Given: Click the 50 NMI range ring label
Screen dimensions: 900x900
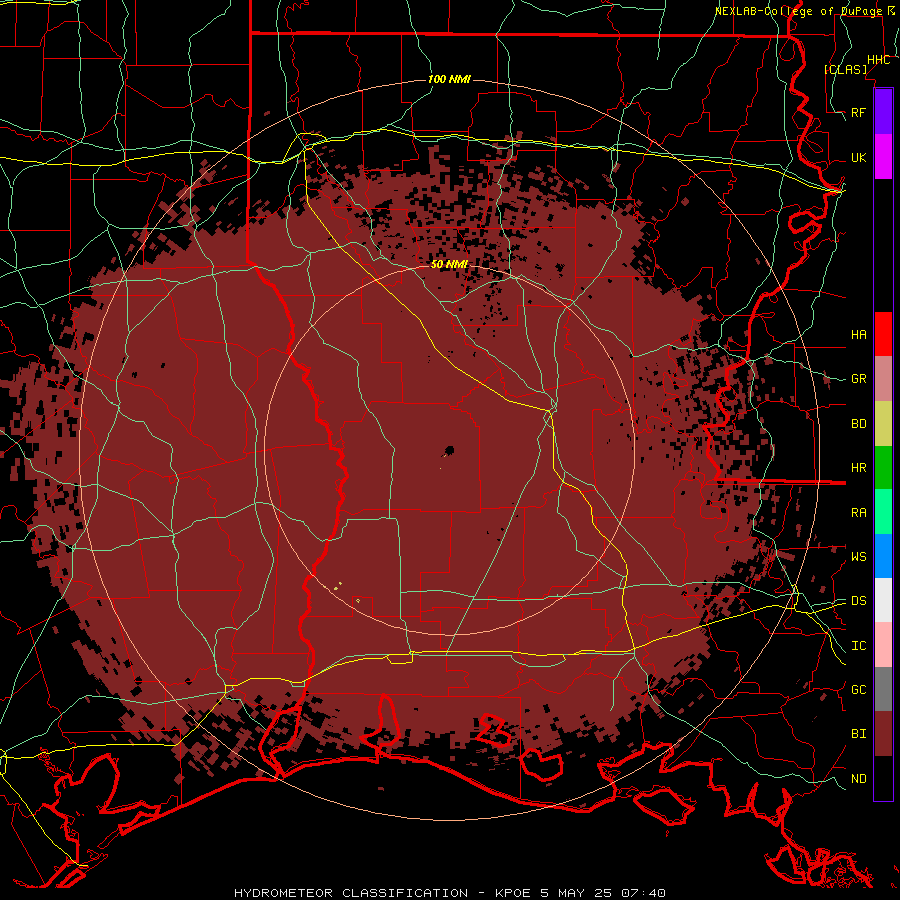Looking at the screenshot, I should (449, 264).
